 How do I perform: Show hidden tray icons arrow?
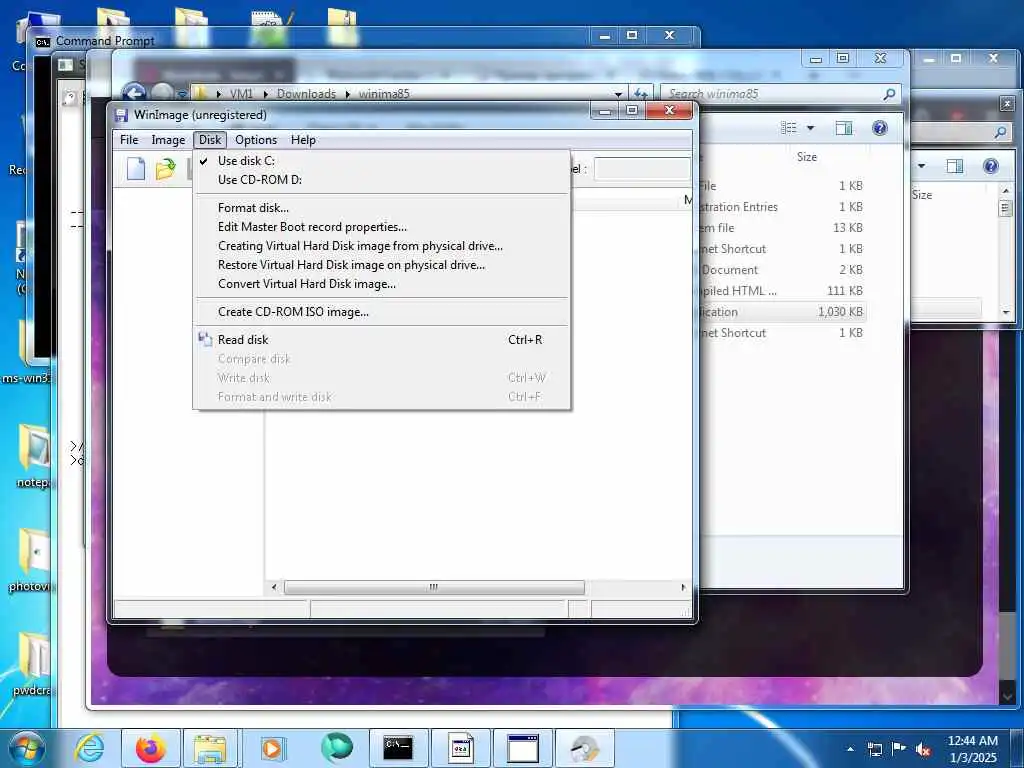(850, 749)
